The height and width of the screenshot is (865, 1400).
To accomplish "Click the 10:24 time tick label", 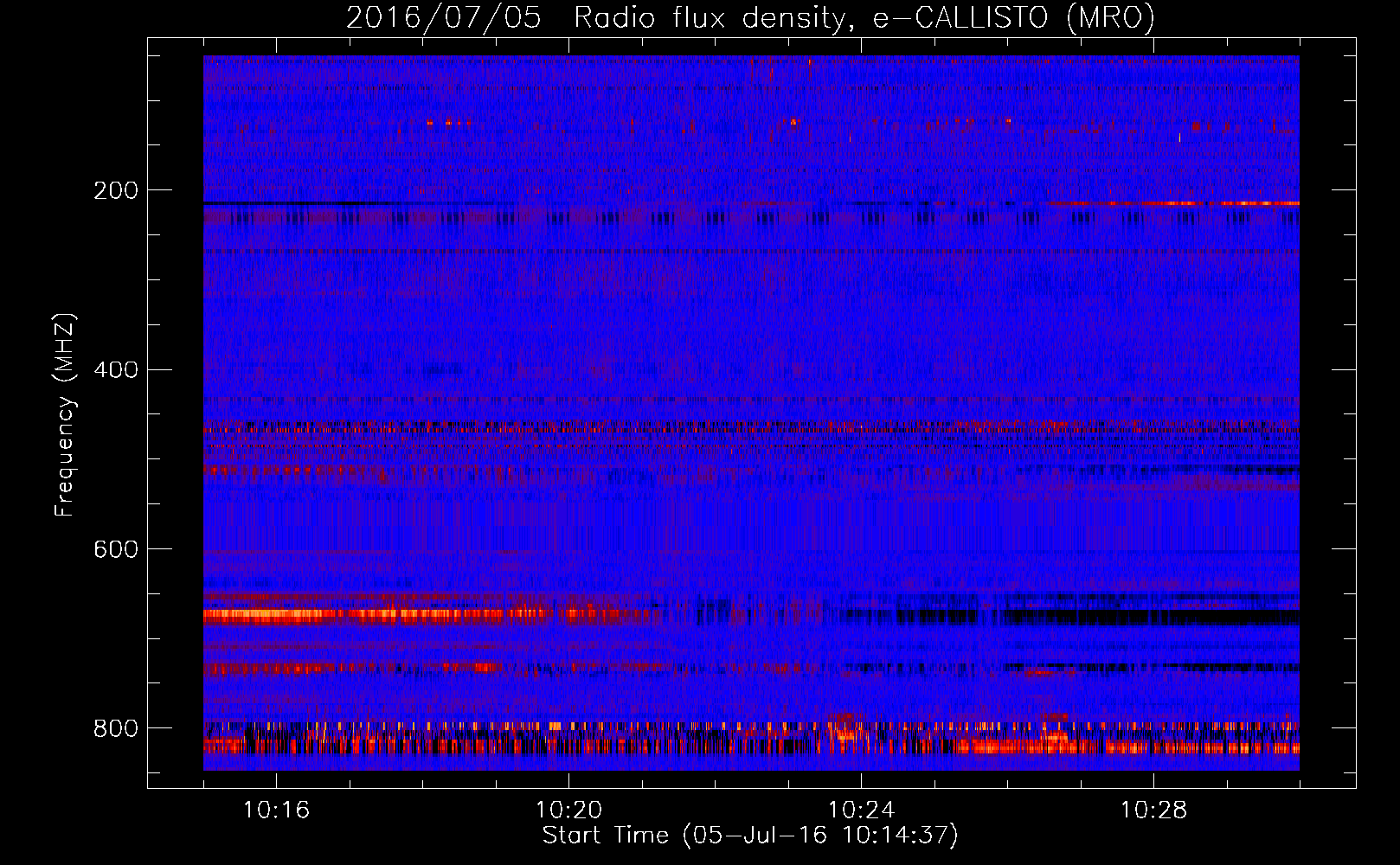I will coord(861,811).
